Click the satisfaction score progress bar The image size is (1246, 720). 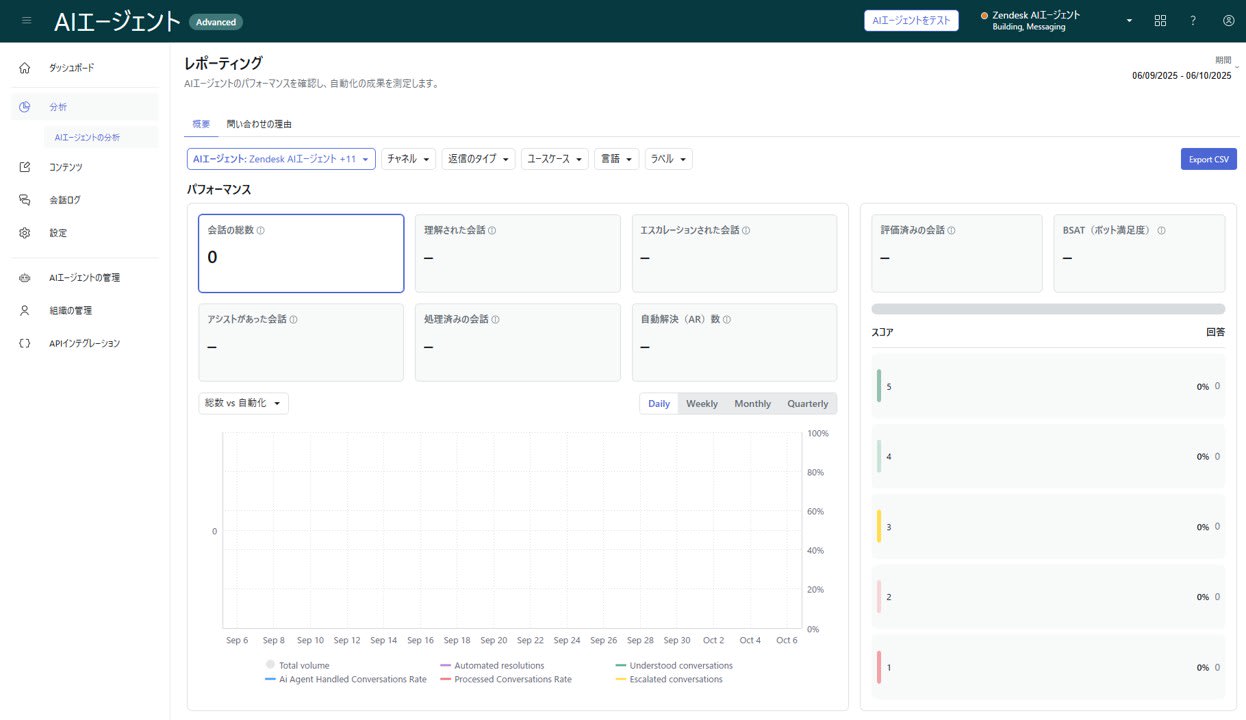pos(1047,309)
